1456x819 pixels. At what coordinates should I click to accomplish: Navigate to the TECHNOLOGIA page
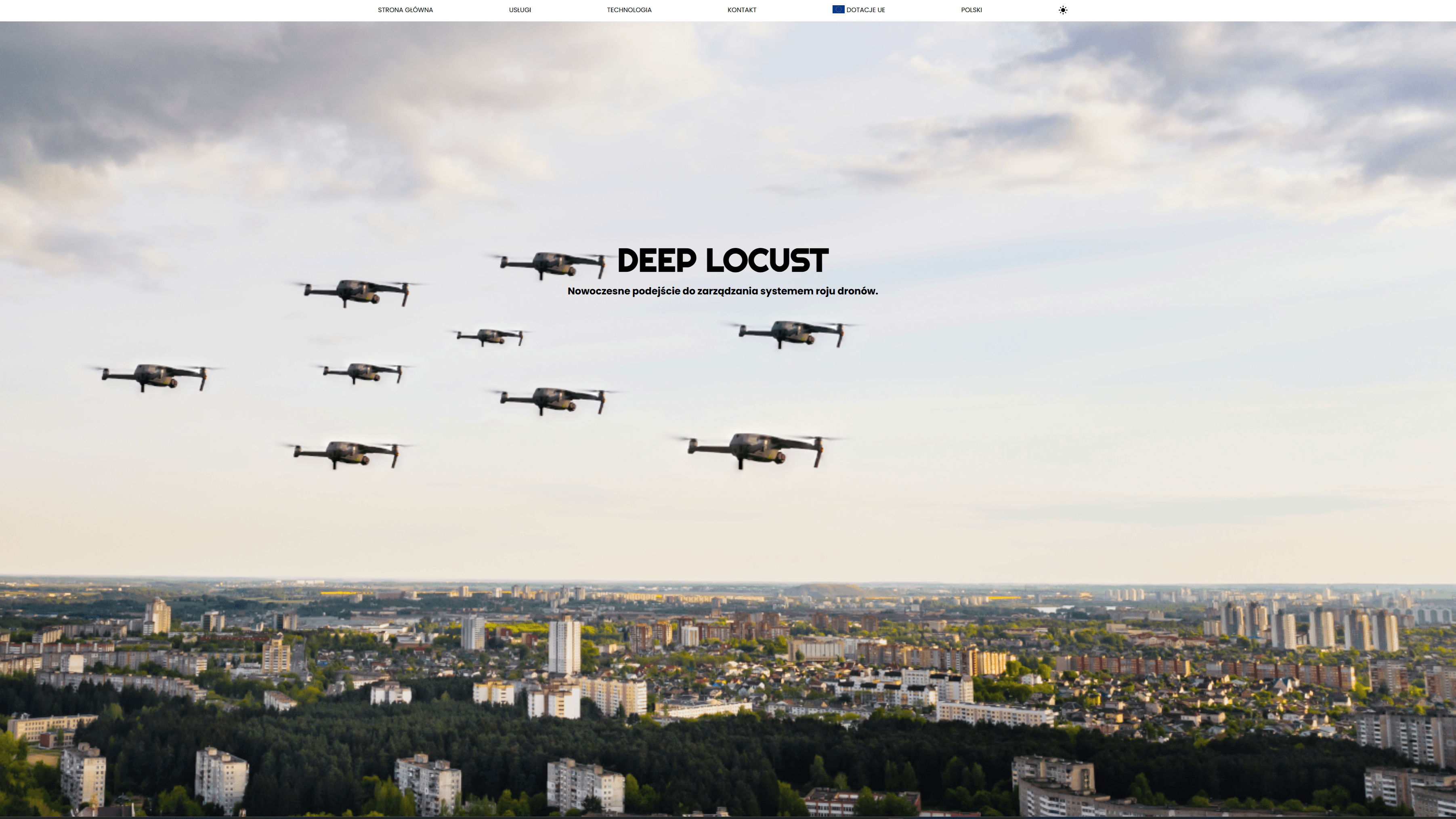coord(629,10)
